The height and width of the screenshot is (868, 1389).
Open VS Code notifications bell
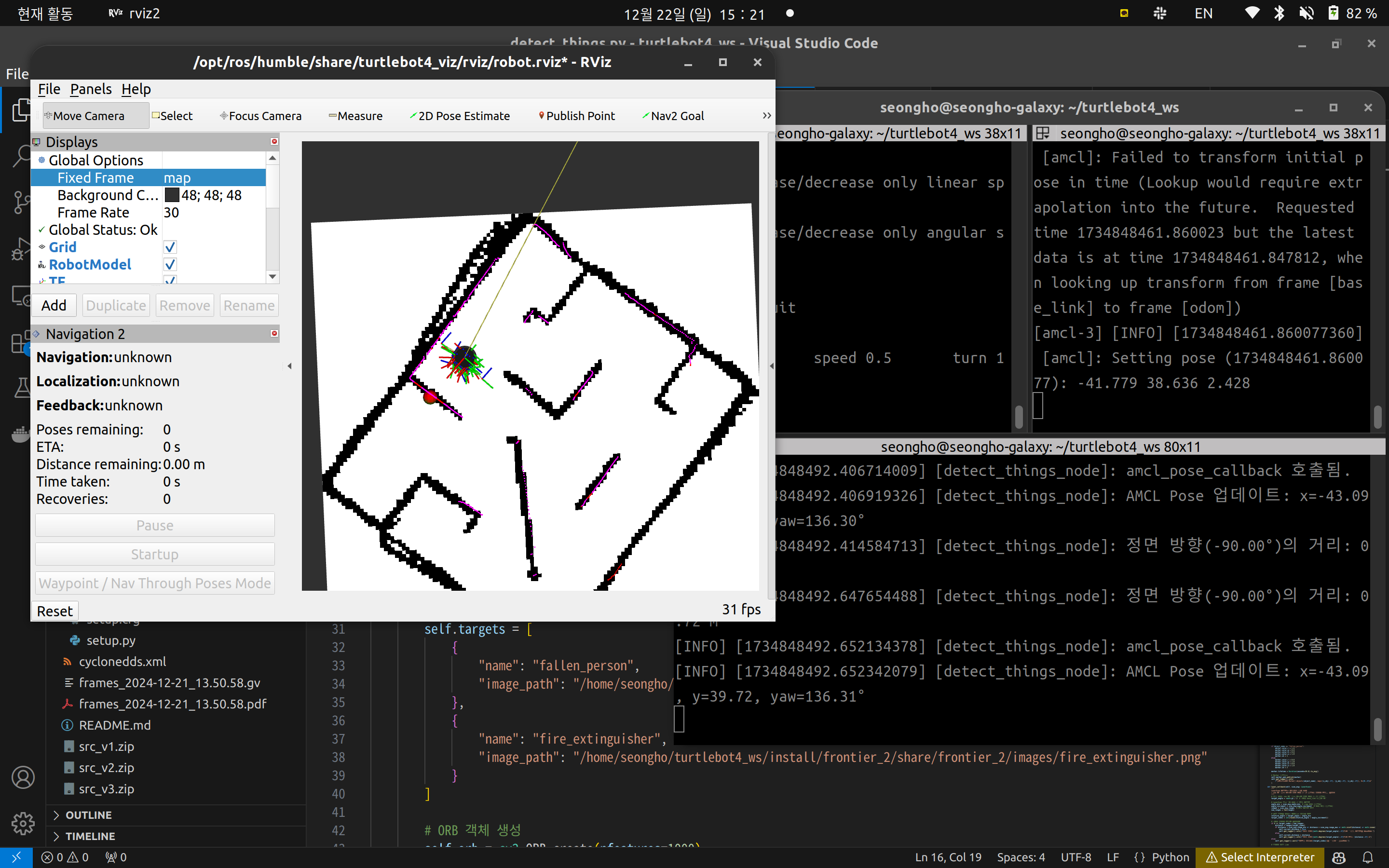(1368, 857)
